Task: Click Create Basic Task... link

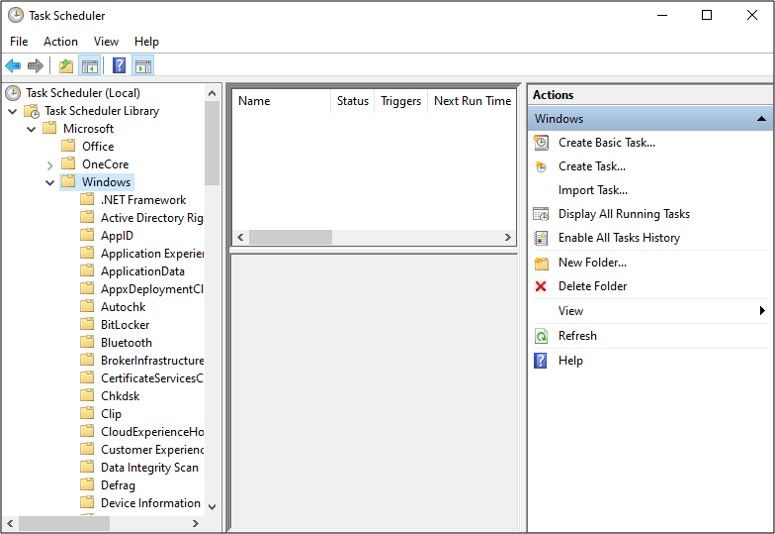Action: [607, 142]
